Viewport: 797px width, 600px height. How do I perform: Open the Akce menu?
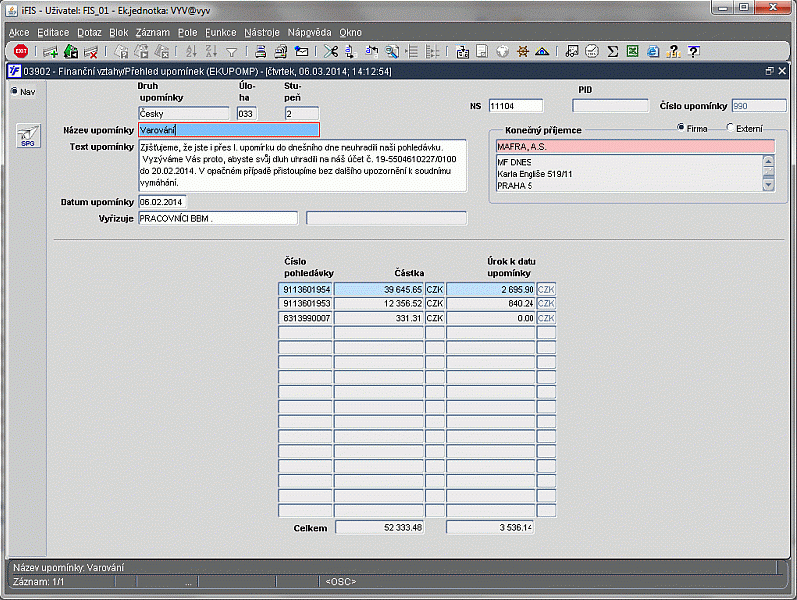point(19,33)
